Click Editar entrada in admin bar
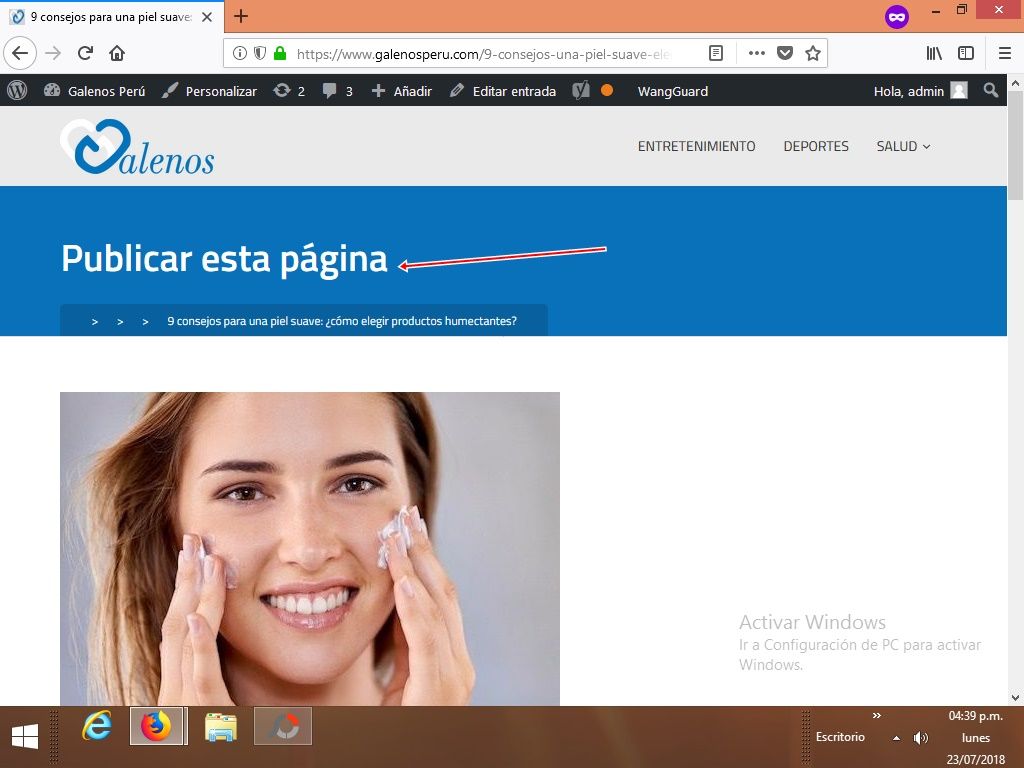 tap(503, 91)
